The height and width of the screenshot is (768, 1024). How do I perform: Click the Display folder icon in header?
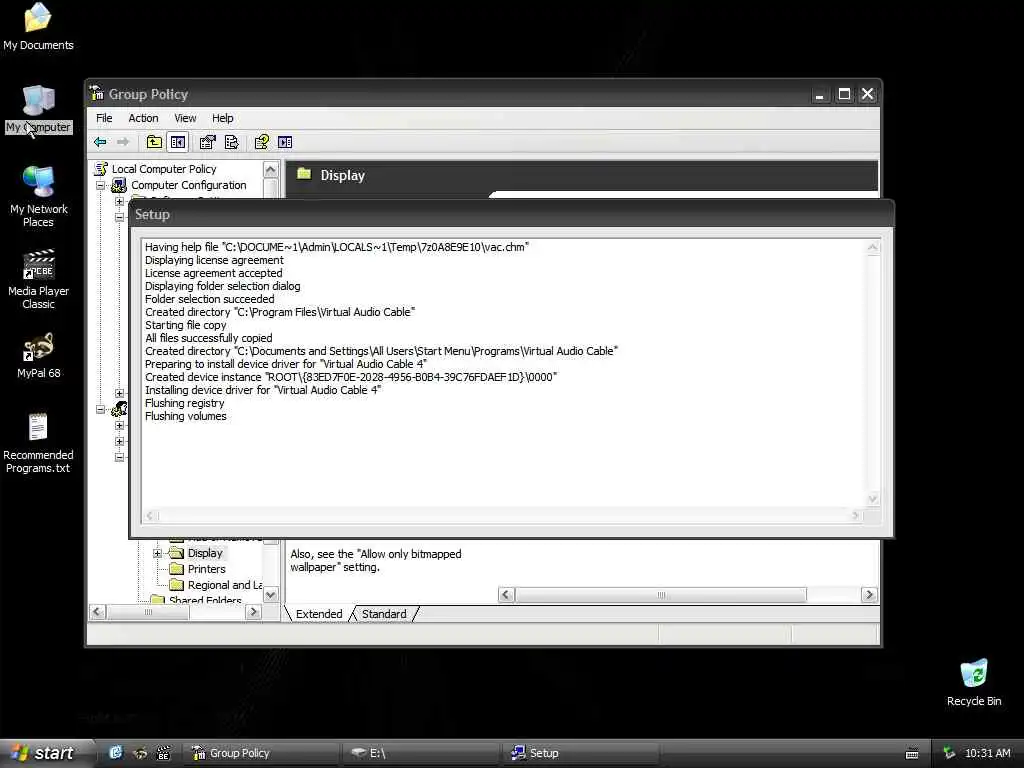(304, 174)
